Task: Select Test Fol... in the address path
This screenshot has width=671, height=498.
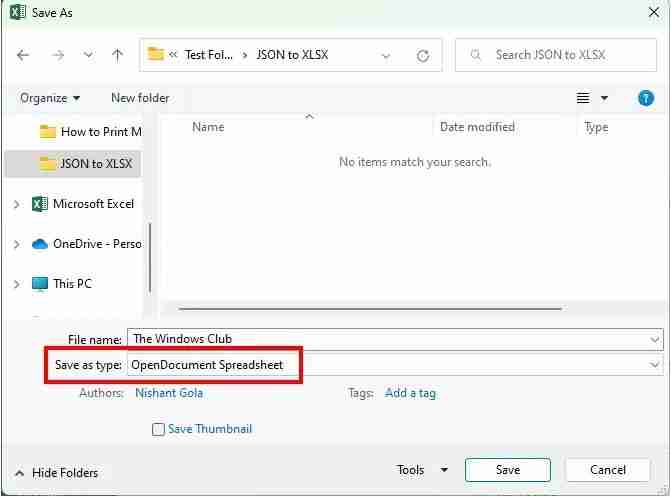Action: coord(209,55)
